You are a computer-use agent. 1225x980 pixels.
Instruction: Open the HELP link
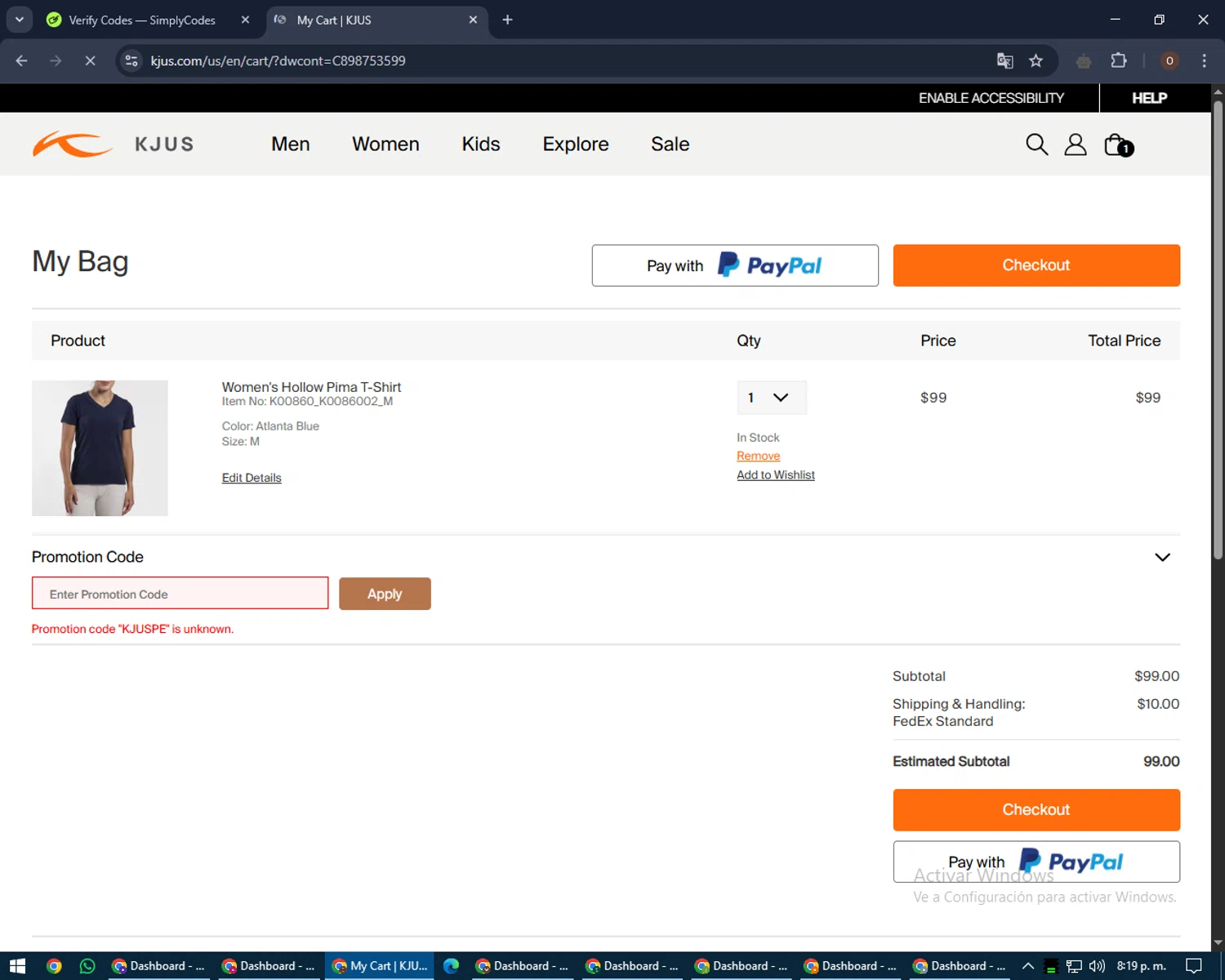(1149, 98)
